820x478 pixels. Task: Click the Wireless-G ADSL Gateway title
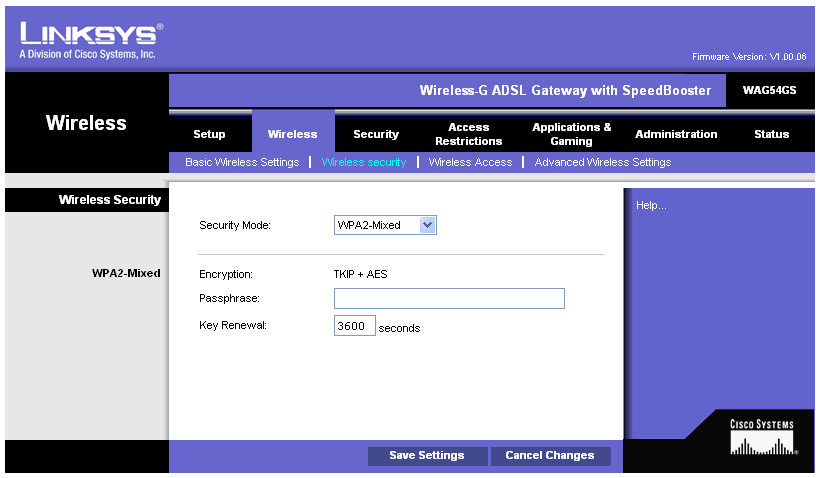pyautogui.click(x=565, y=90)
